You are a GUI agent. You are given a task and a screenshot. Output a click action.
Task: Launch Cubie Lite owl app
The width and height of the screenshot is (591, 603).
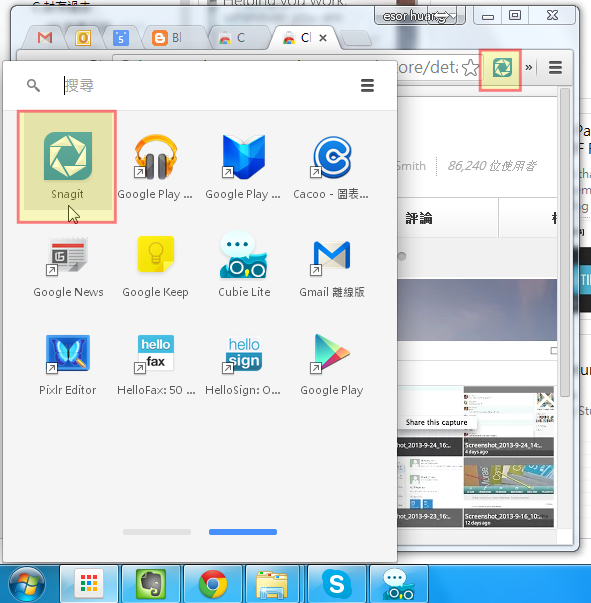click(x=244, y=265)
